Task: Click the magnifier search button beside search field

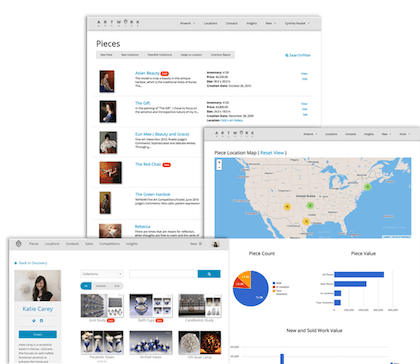Action: click(209, 274)
